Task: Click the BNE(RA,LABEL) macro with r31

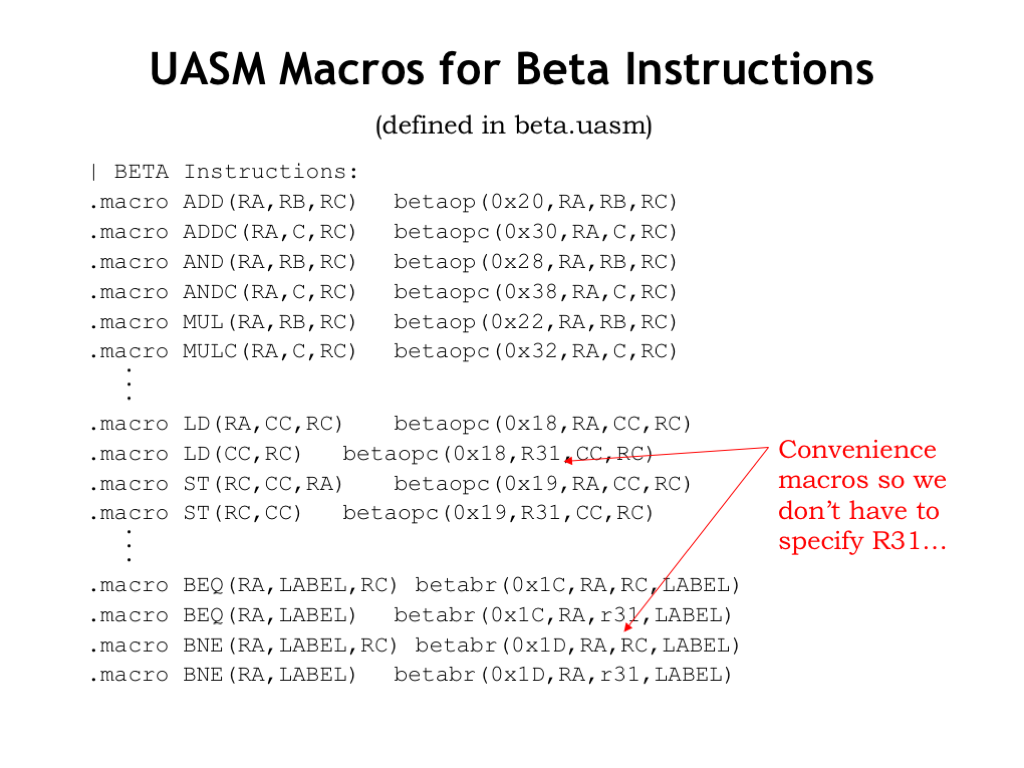Action: pyautogui.click(x=410, y=675)
